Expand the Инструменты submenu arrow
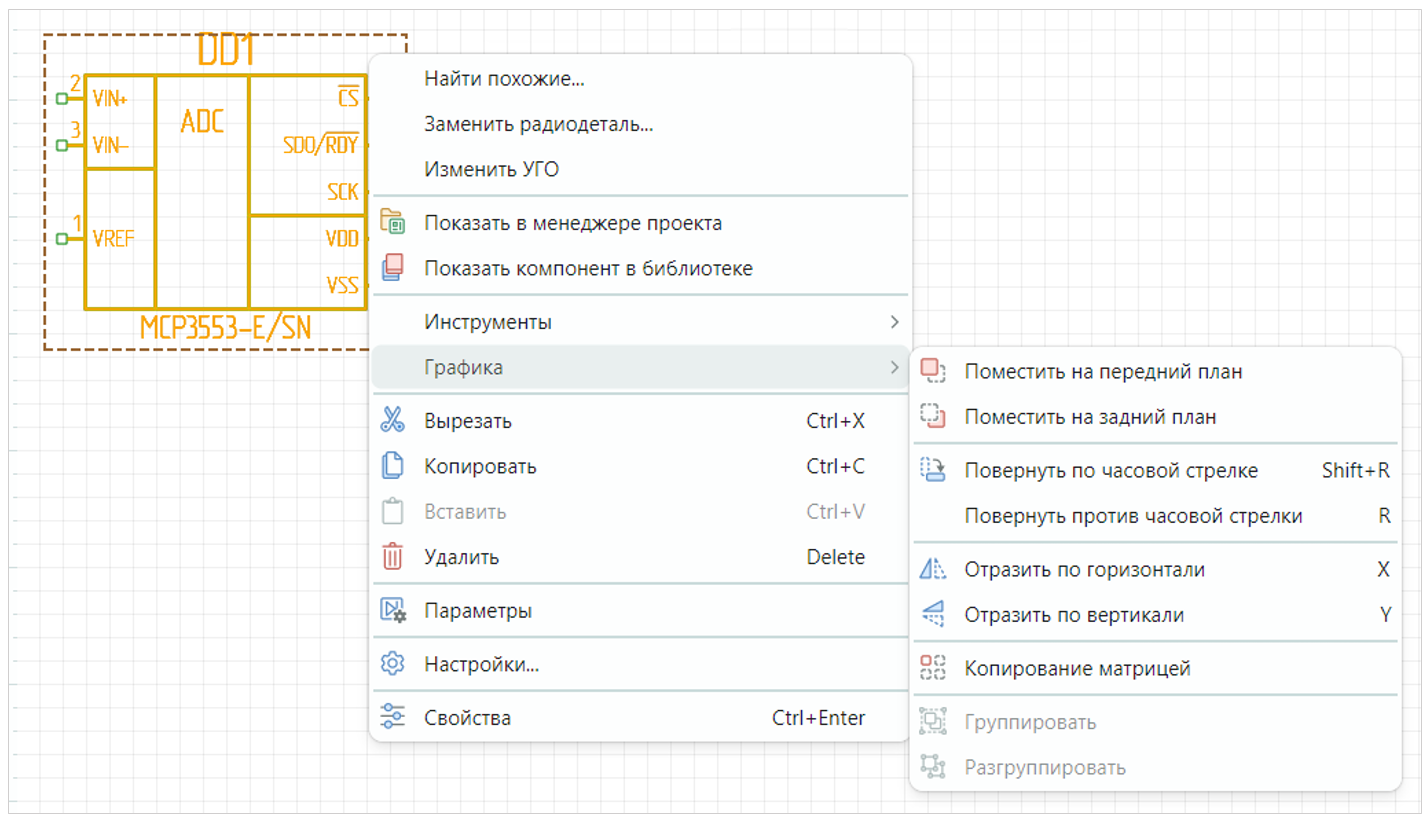This screenshot has width=1427, height=821. (x=894, y=322)
